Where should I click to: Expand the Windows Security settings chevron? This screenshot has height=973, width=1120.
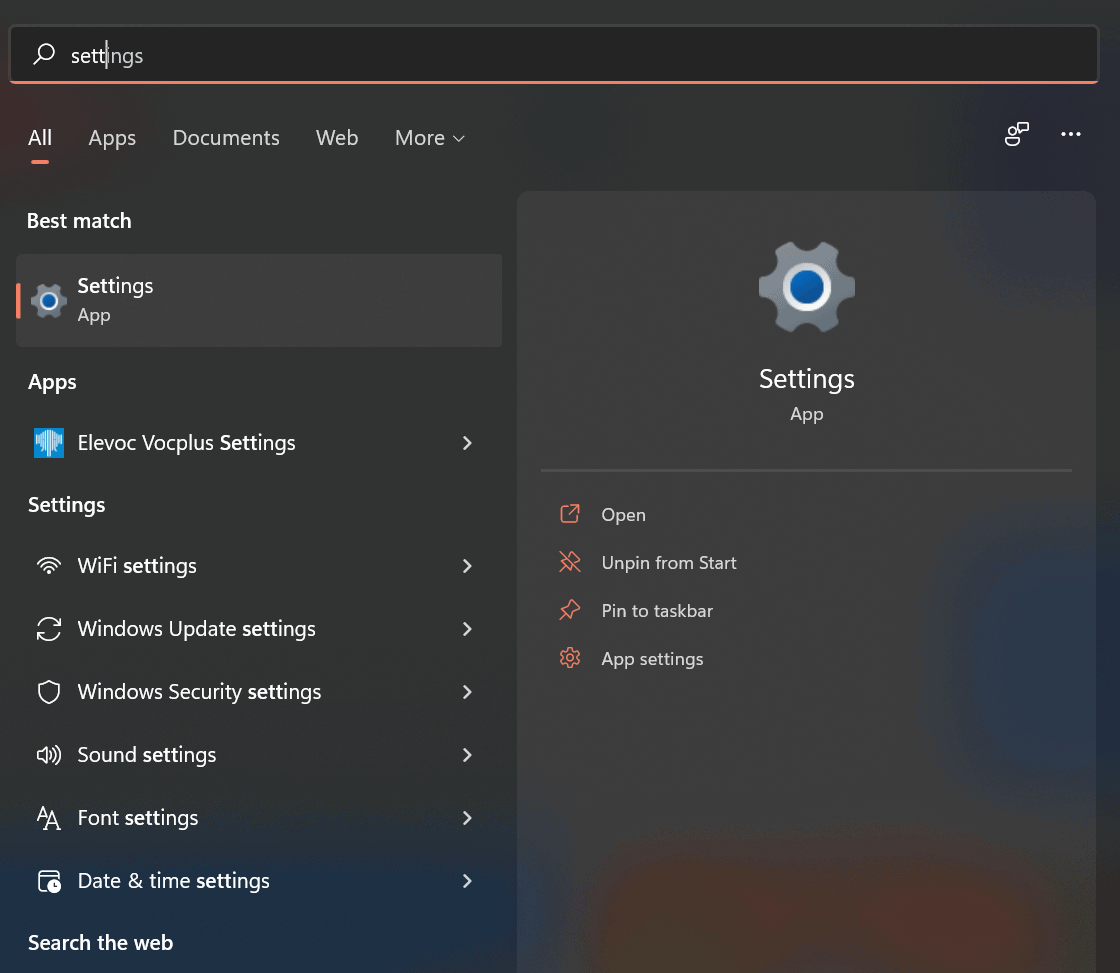pyautogui.click(x=467, y=692)
